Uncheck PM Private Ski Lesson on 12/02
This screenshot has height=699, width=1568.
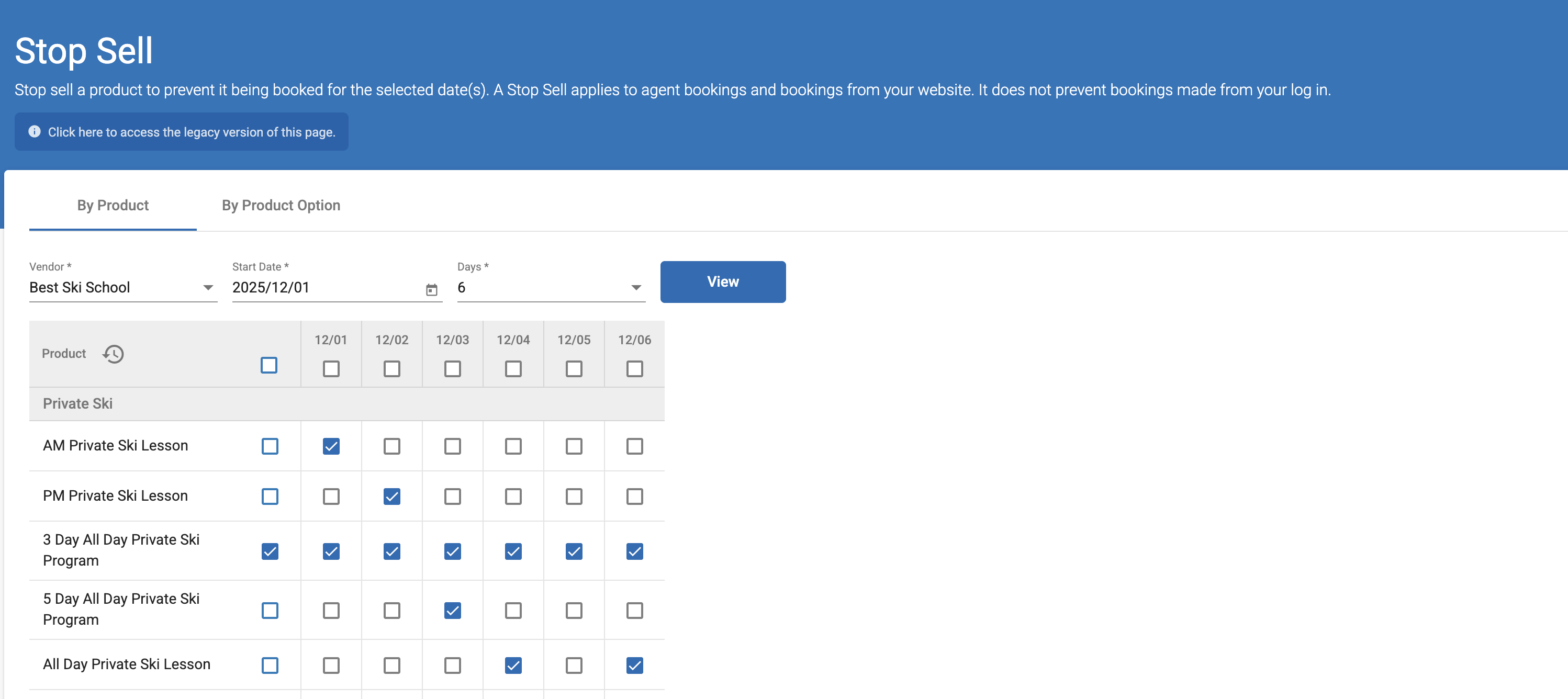(x=392, y=497)
